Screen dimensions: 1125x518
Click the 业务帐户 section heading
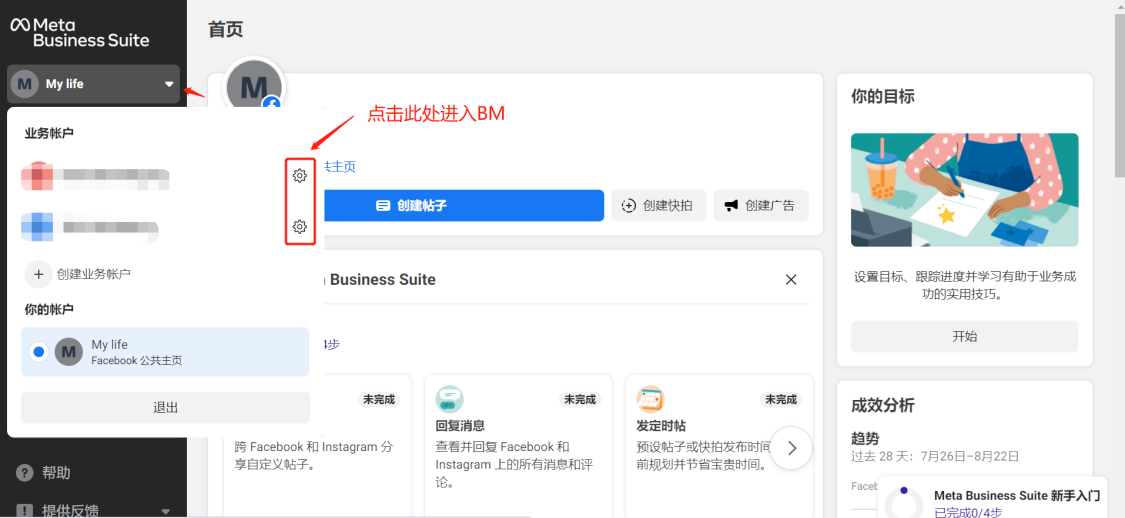pos(49,133)
